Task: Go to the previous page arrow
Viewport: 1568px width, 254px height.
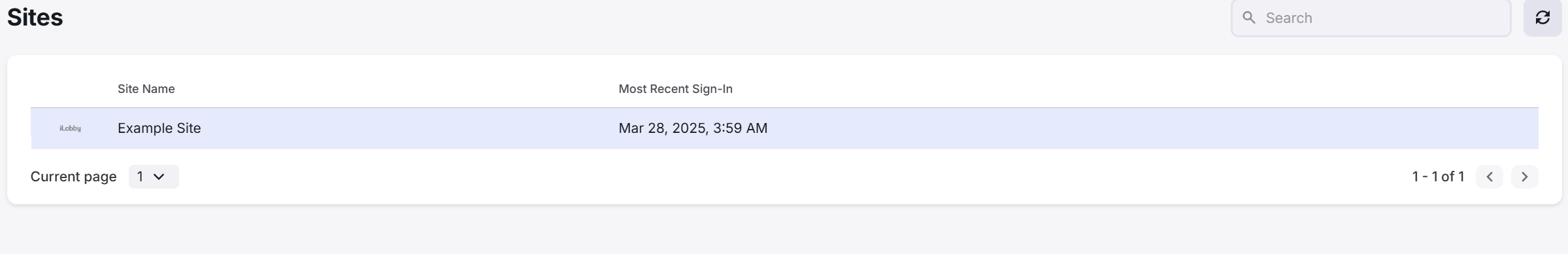Action: pos(1489,177)
